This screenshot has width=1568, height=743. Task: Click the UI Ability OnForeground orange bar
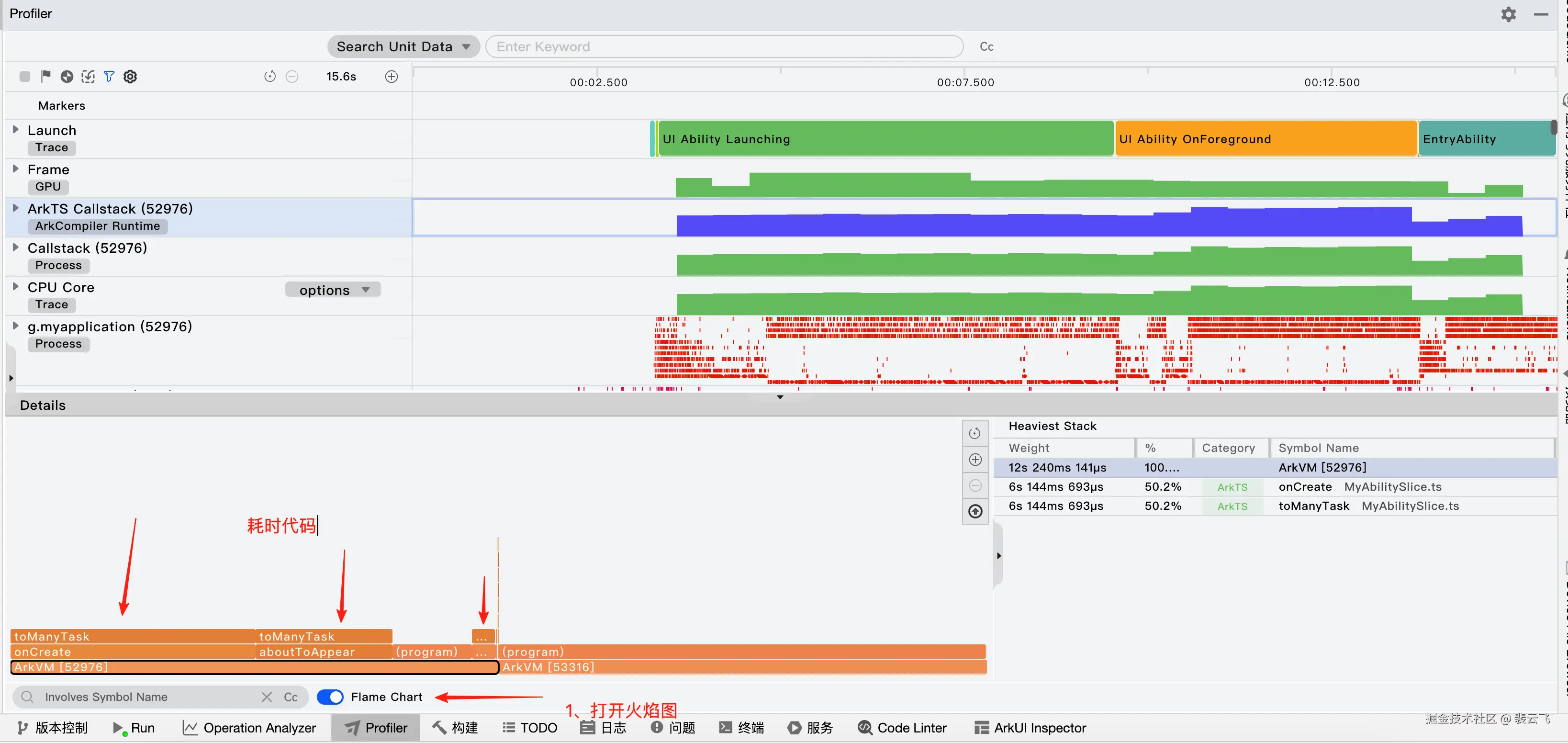(x=1265, y=139)
